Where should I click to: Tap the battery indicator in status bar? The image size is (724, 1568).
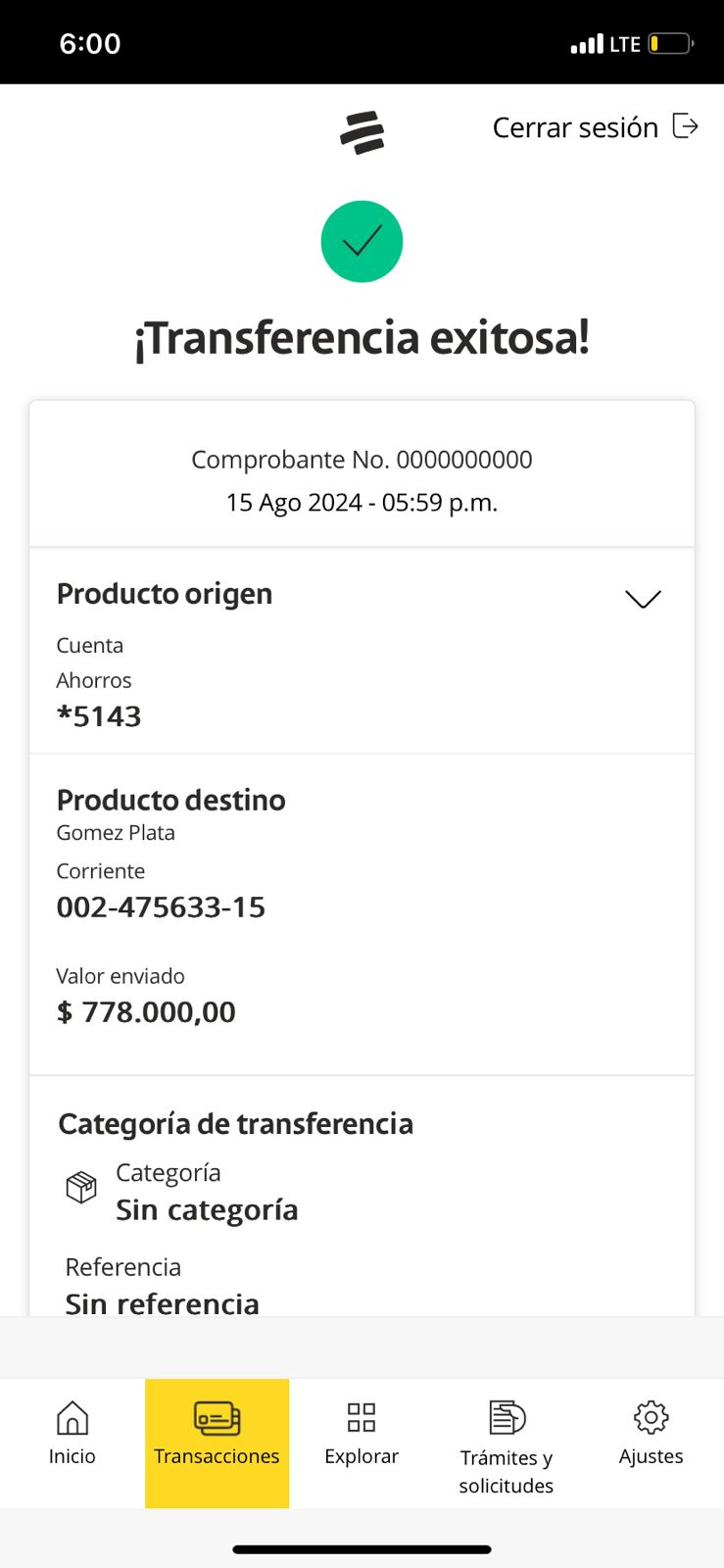click(x=670, y=43)
